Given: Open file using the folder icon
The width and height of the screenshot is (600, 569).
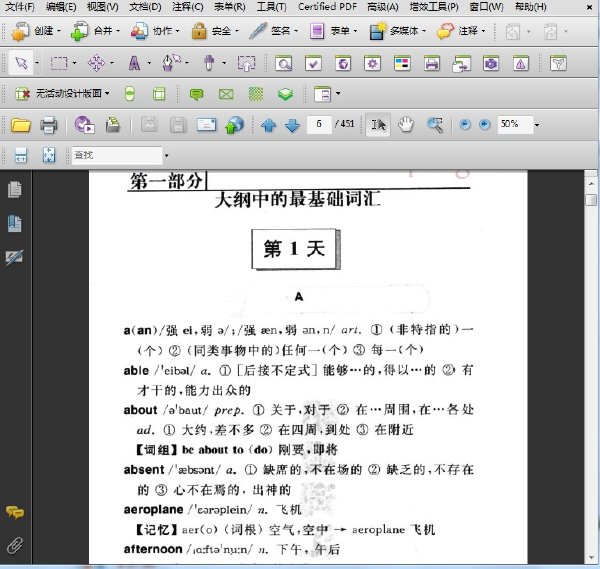Looking at the screenshot, I should (x=21, y=125).
